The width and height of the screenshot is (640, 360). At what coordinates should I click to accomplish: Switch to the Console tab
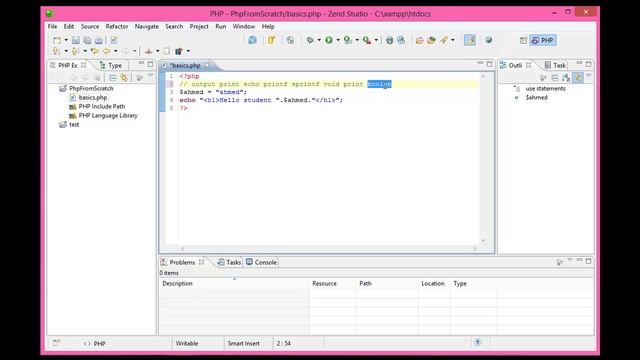pos(261,262)
